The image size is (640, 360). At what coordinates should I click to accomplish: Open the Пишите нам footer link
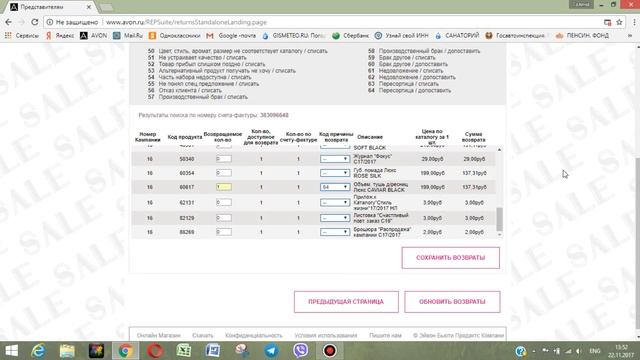[x=385, y=336]
